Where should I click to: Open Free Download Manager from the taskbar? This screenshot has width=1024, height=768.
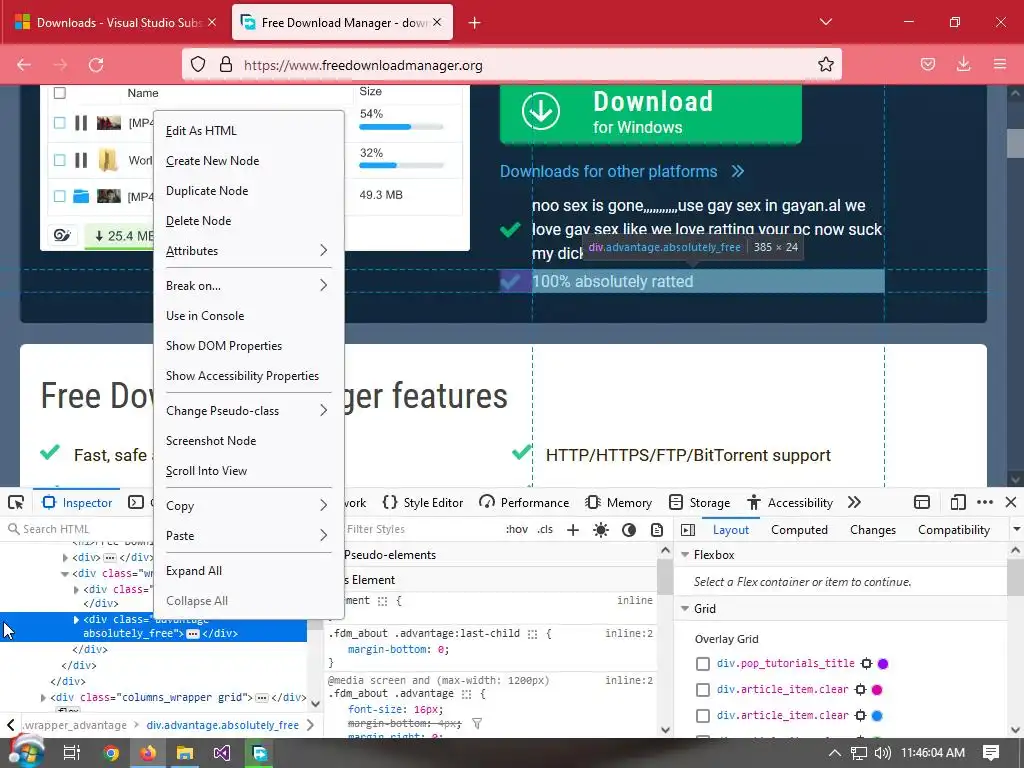click(259, 753)
